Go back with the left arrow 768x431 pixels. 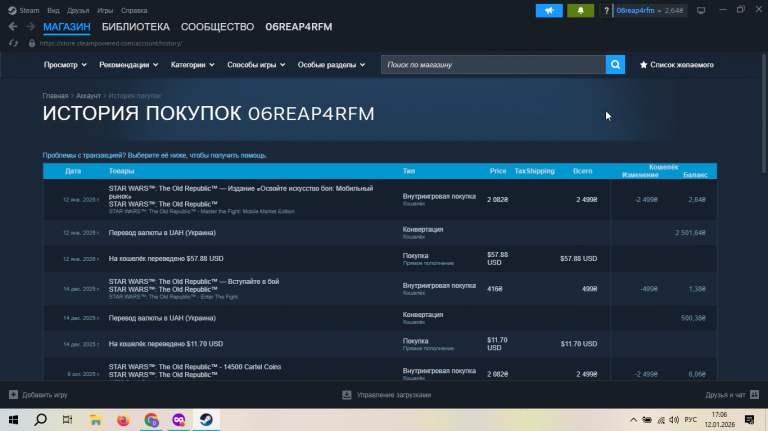tap(13, 26)
